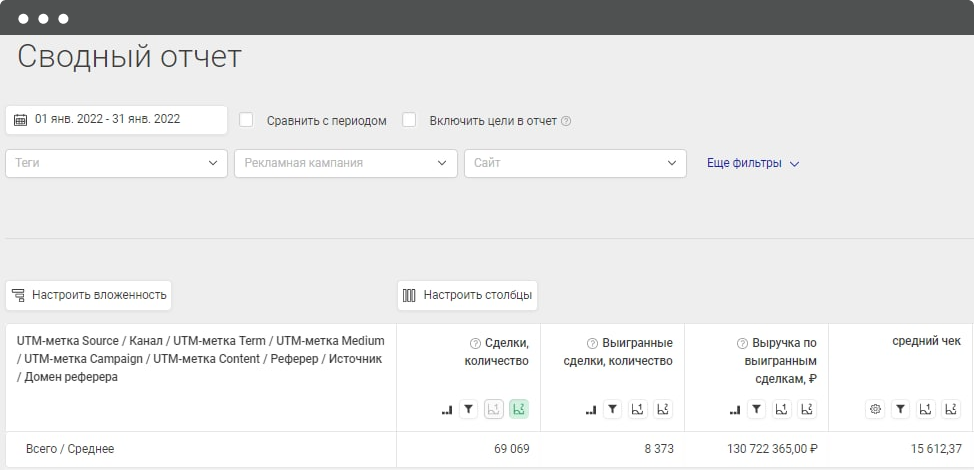Click sort bars icon in Выигранные сделки column
The height and width of the screenshot is (470, 974).
click(x=590, y=410)
